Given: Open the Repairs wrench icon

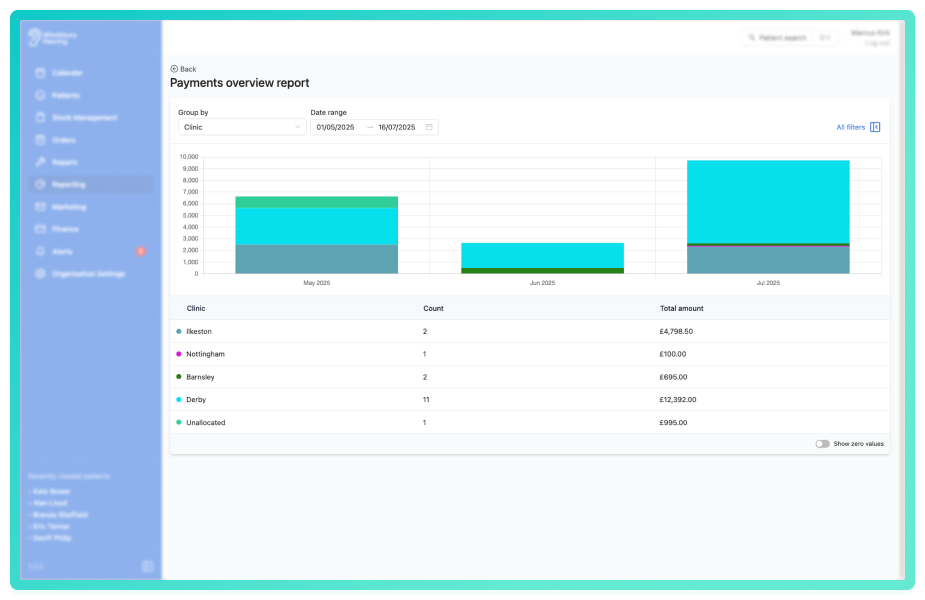Looking at the screenshot, I should (40, 162).
